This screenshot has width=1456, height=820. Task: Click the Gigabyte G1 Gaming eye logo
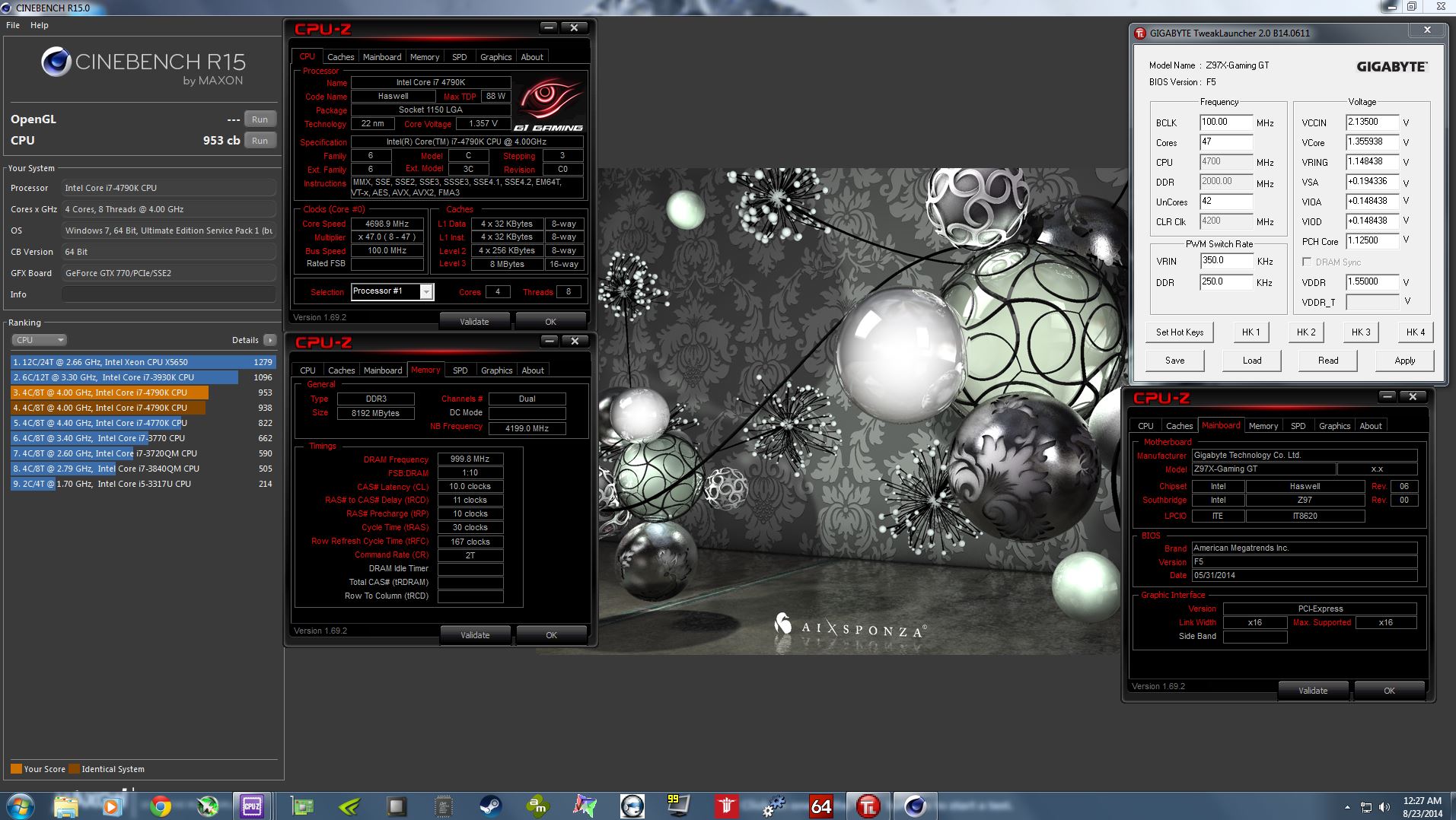tap(549, 101)
